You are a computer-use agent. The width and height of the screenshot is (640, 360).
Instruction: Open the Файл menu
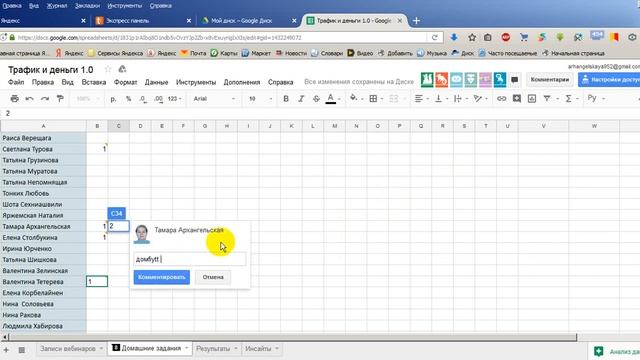(x=16, y=82)
